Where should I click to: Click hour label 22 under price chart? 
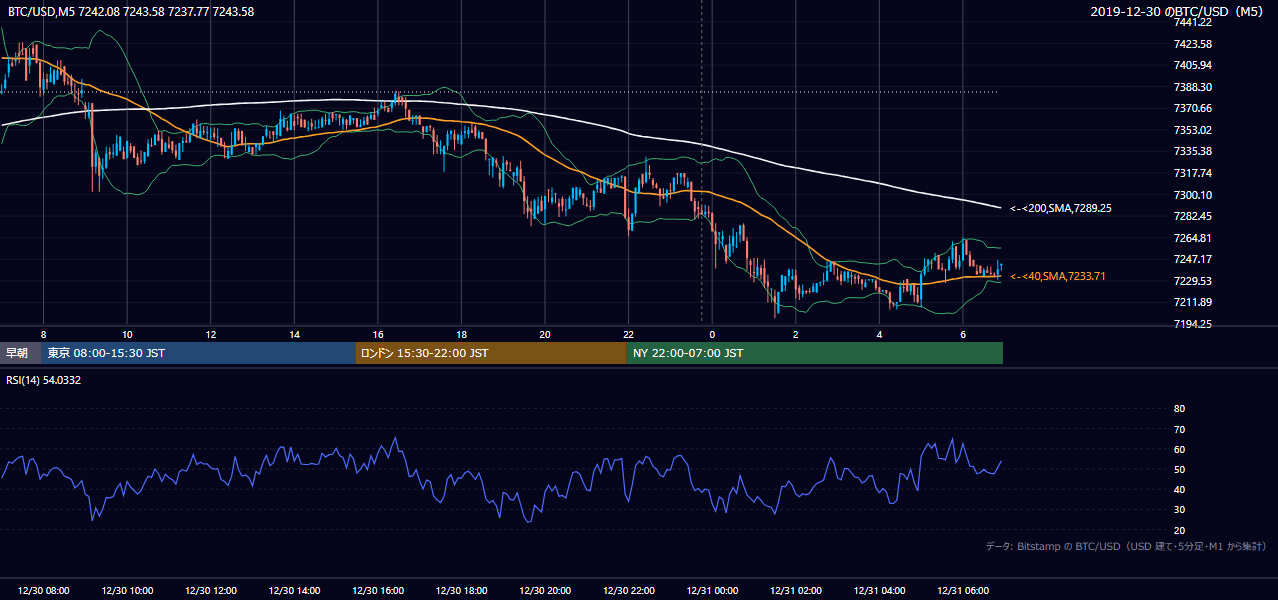[x=628, y=334]
